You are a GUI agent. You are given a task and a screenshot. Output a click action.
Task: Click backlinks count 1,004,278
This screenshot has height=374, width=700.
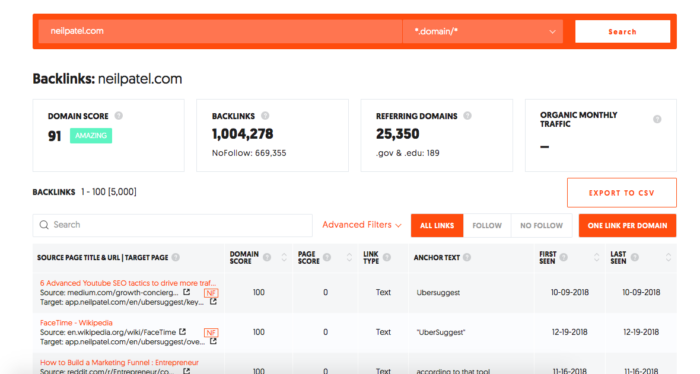click(x=242, y=134)
